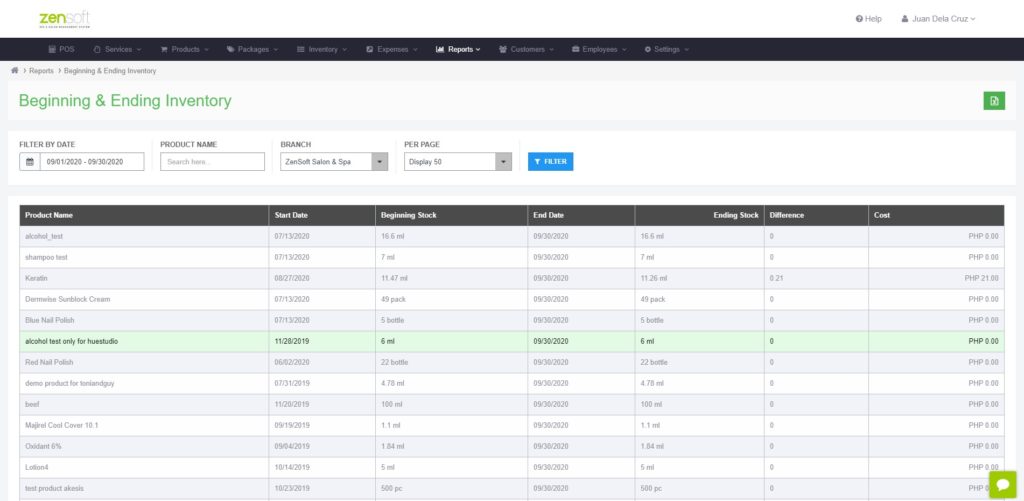Click the Help question mark icon

pos(859,19)
